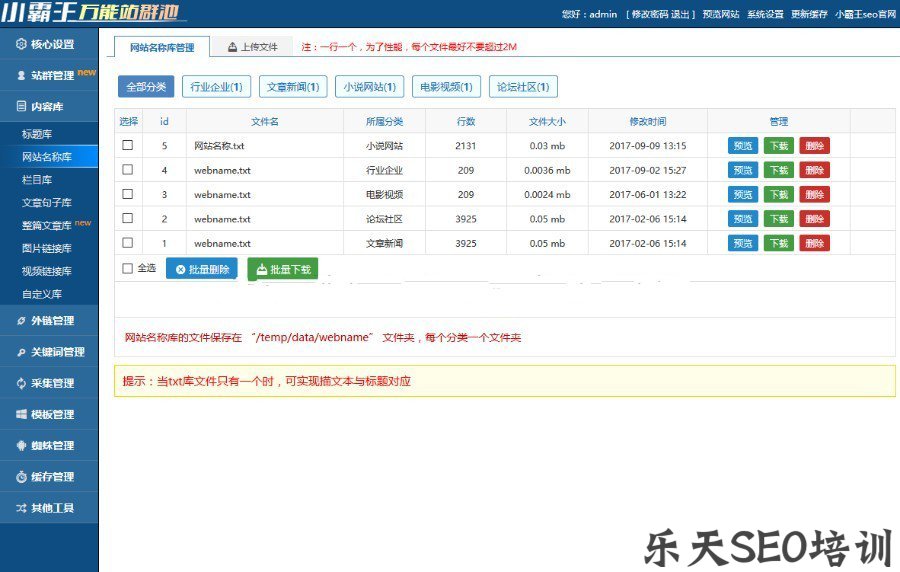900x572 pixels.
Task: Delete file id 1 with 删除 button
Action: coord(814,243)
